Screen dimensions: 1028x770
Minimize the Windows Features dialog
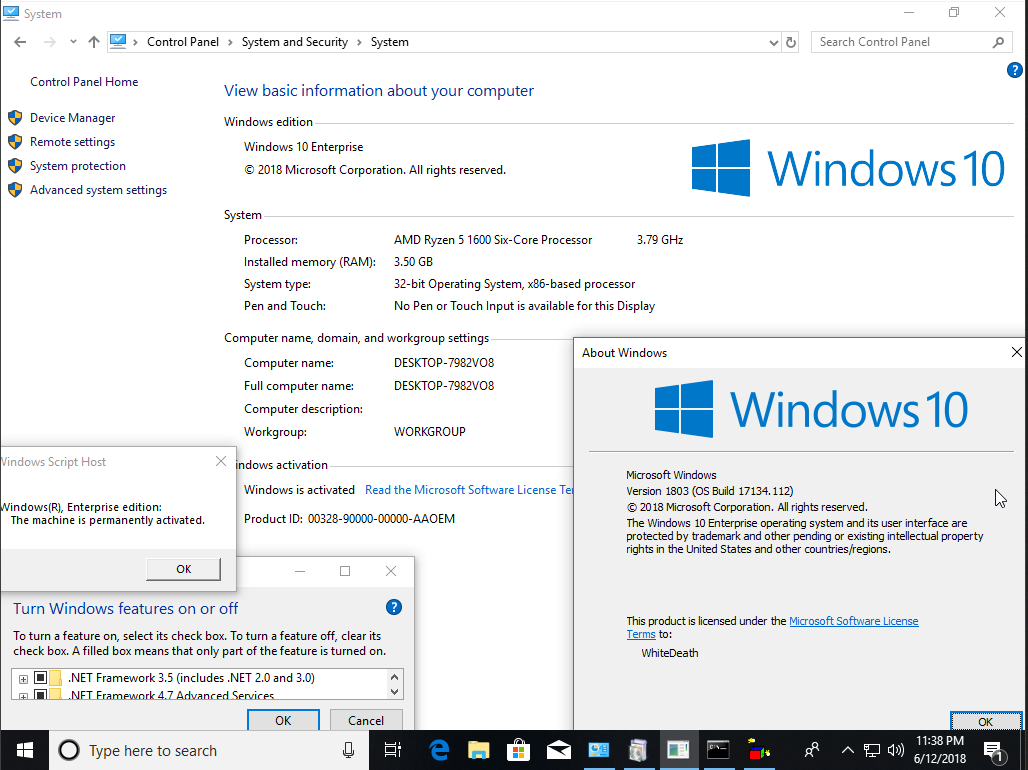300,571
